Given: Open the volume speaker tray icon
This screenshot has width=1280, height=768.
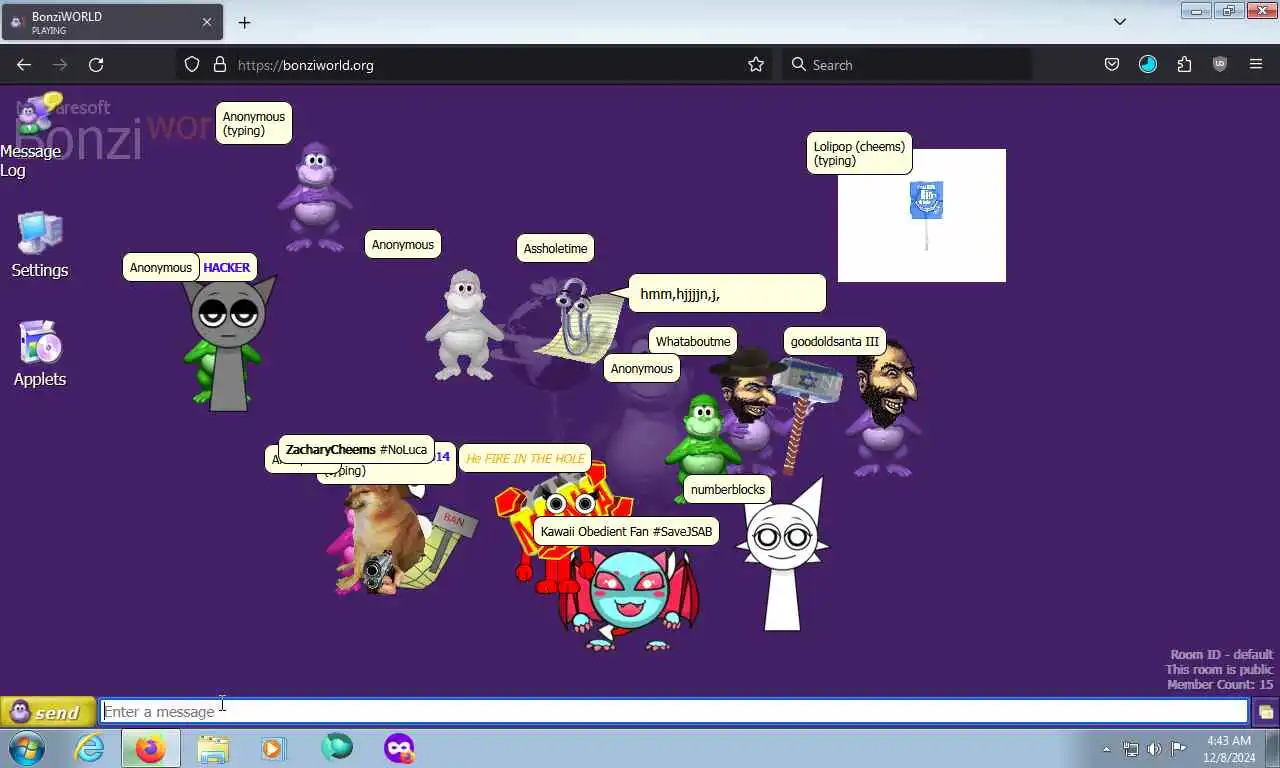Looking at the screenshot, I should pyautogui.click(x=1154, y=749).
